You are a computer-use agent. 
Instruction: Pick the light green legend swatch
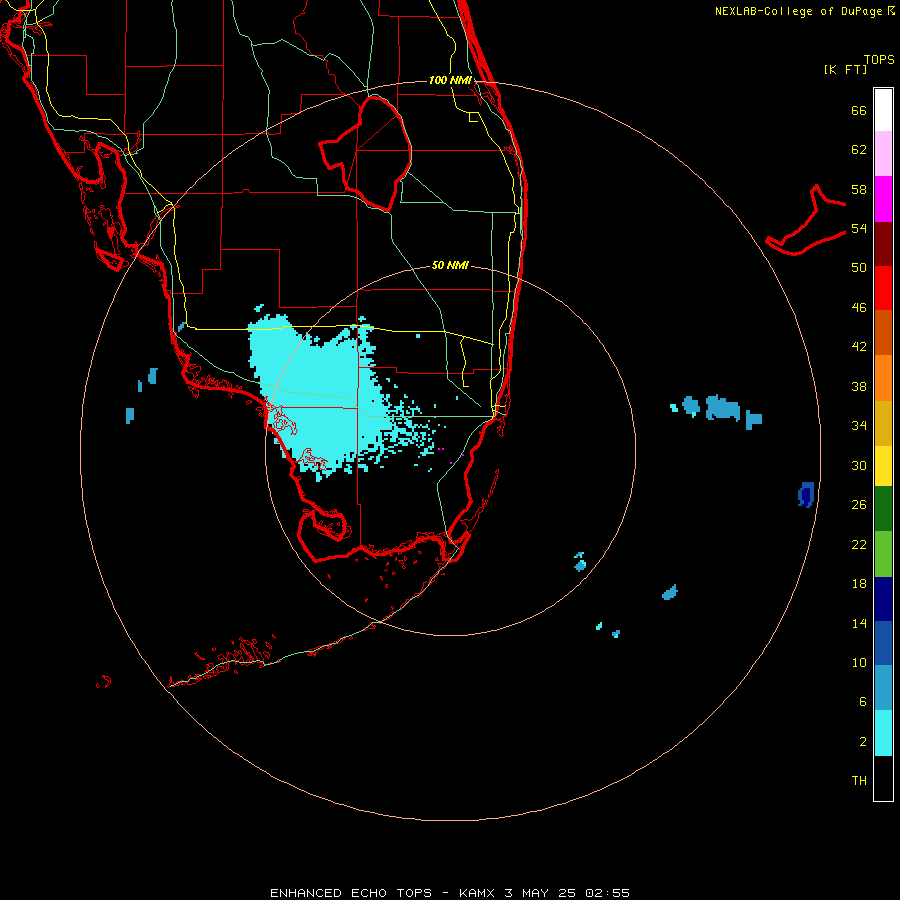[x=883, y=554]
